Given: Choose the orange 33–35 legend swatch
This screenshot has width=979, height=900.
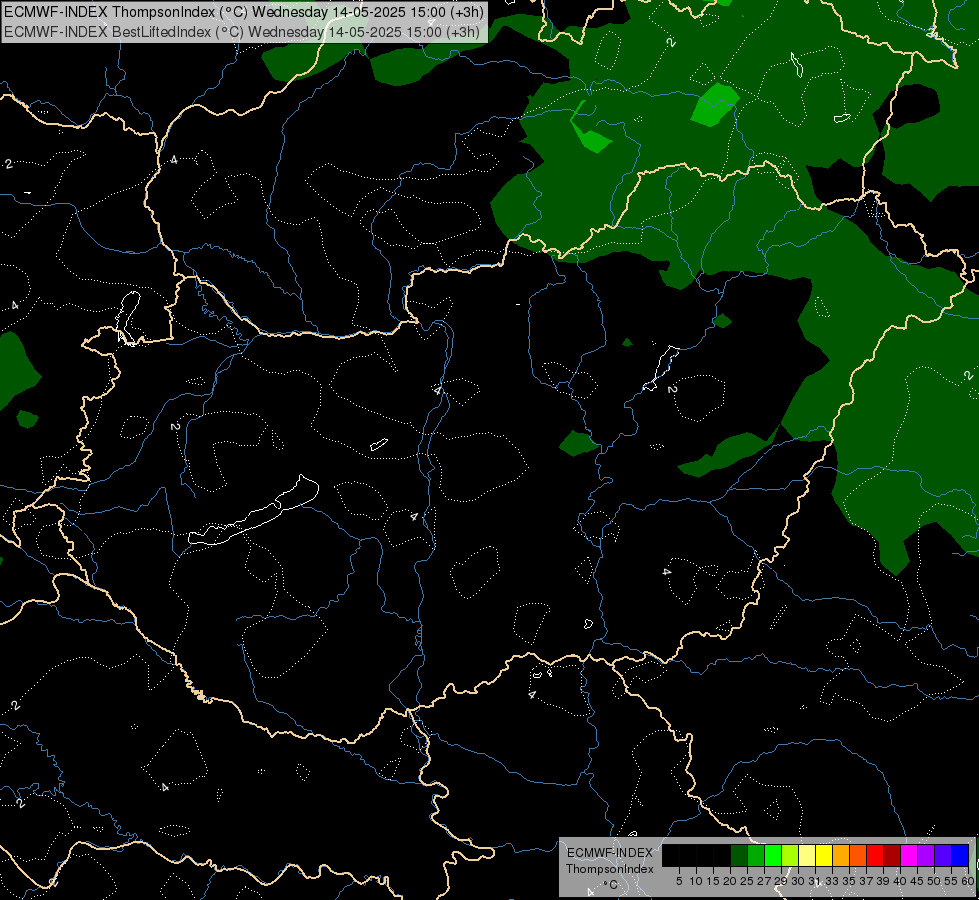Looking at the screenshot, I should click(841, 855).
